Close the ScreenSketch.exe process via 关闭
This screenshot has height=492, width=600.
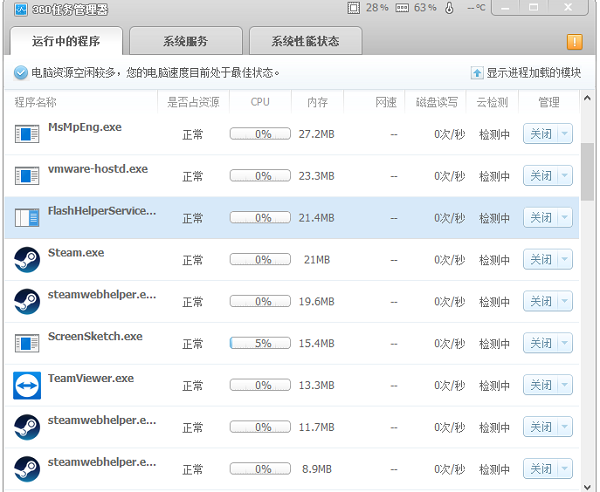click(x=540, y=344)
